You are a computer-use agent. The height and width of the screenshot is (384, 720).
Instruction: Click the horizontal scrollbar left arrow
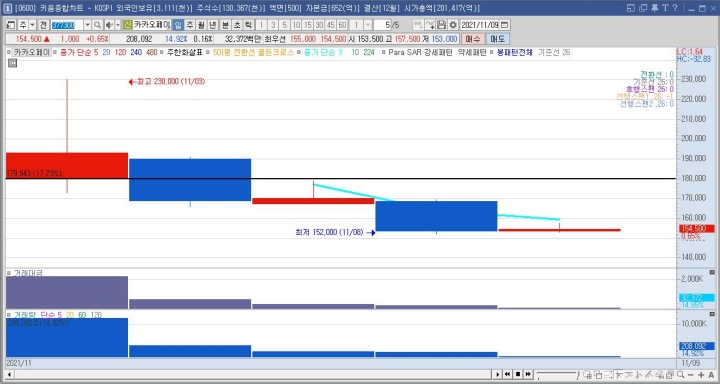click(9, 374)
